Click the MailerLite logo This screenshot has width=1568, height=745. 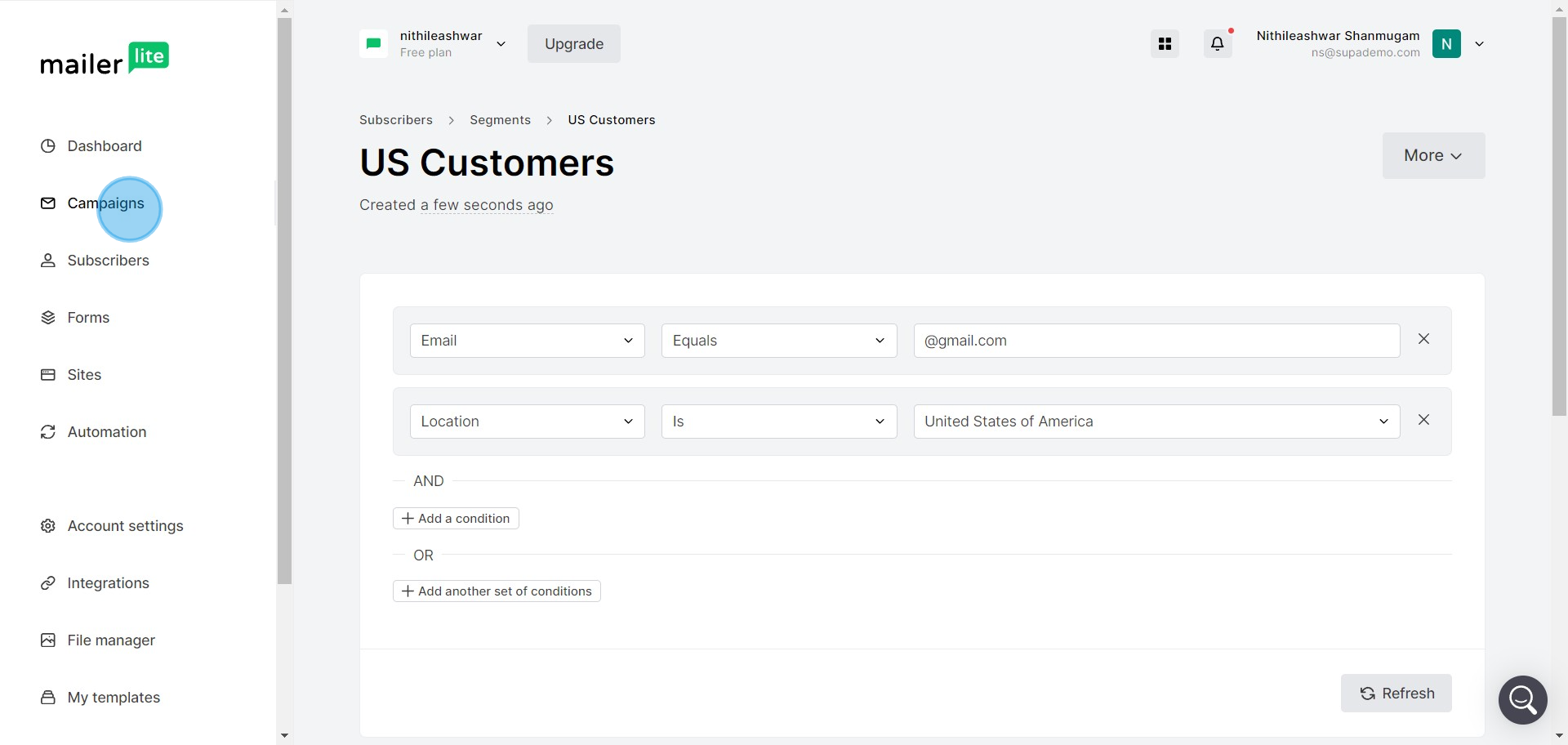[105, 59]
